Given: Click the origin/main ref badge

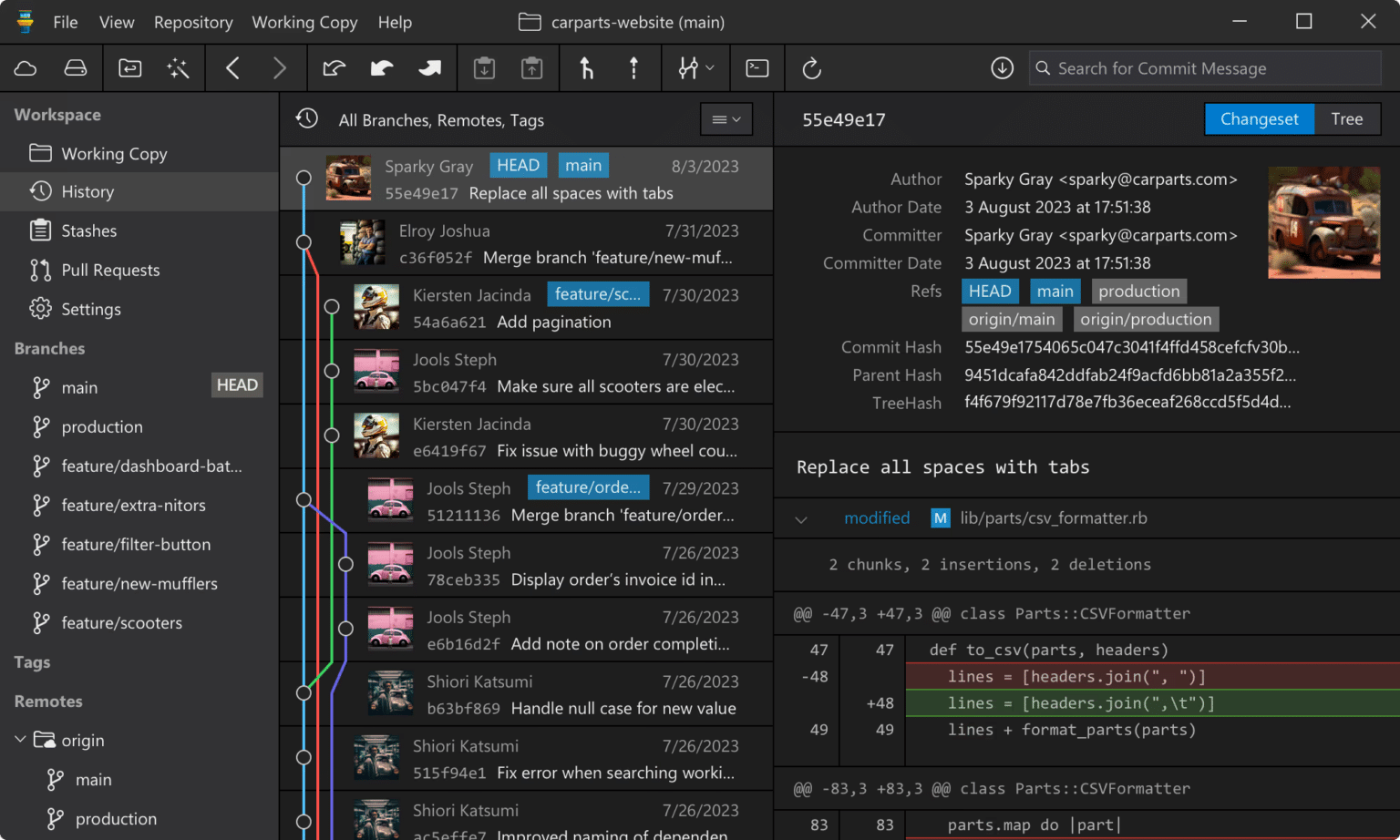Looking at the screenshot, I should click(x=1012, y=319).
